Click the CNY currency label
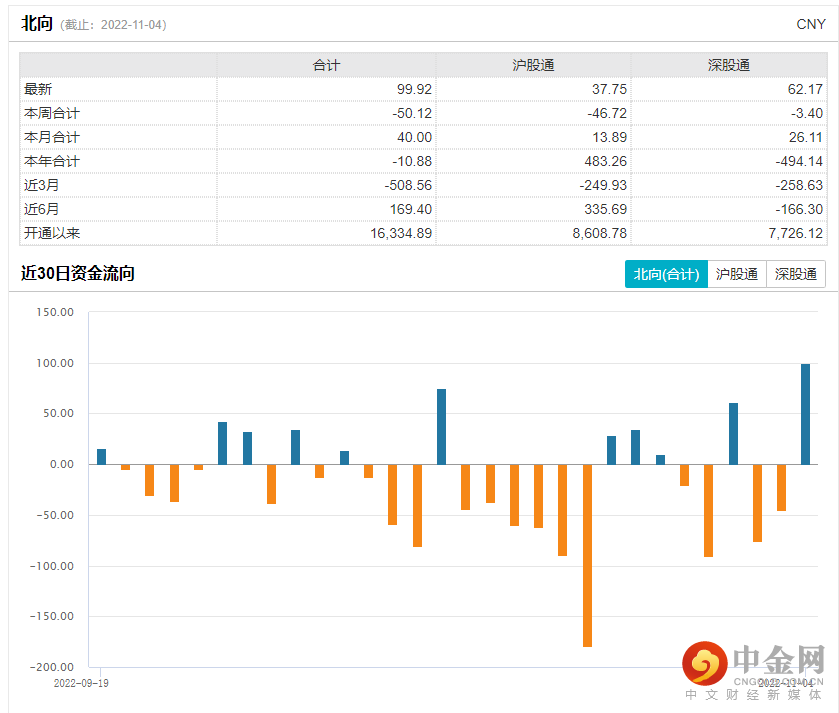839x713 pixels. click(810, 24)
